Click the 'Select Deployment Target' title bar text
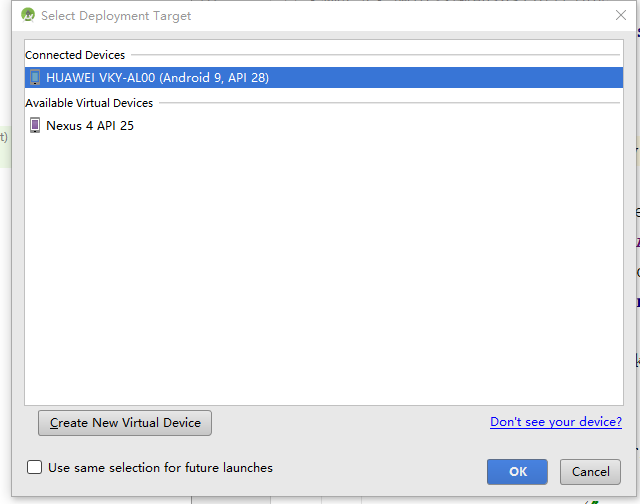Image resolution: width=640 pixels, height=504 pixels. 116,16
